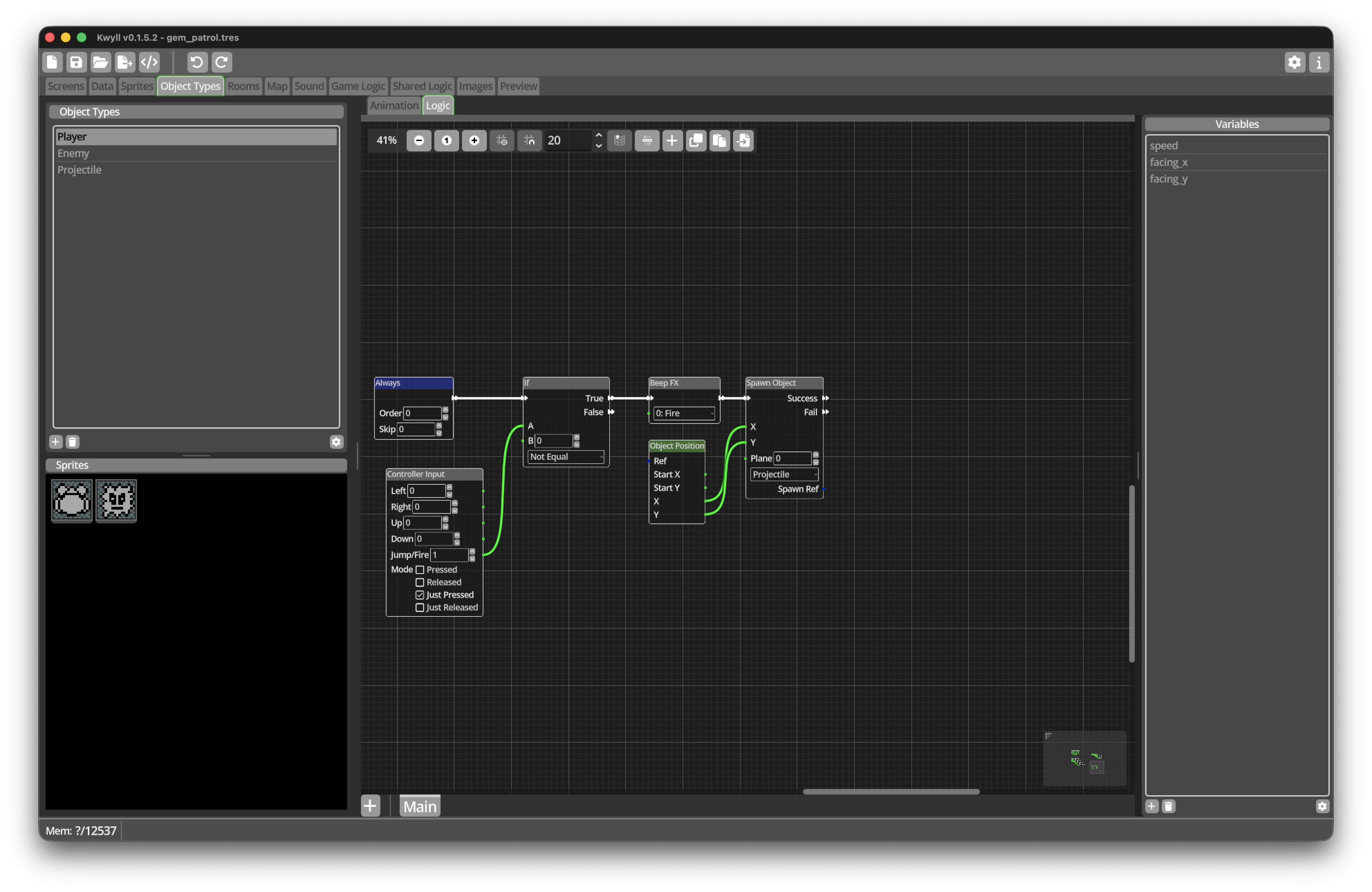Click the horizontal graph scrollbar
The width and height of the screenshot is (1372, 892).
tap(891, 792)
